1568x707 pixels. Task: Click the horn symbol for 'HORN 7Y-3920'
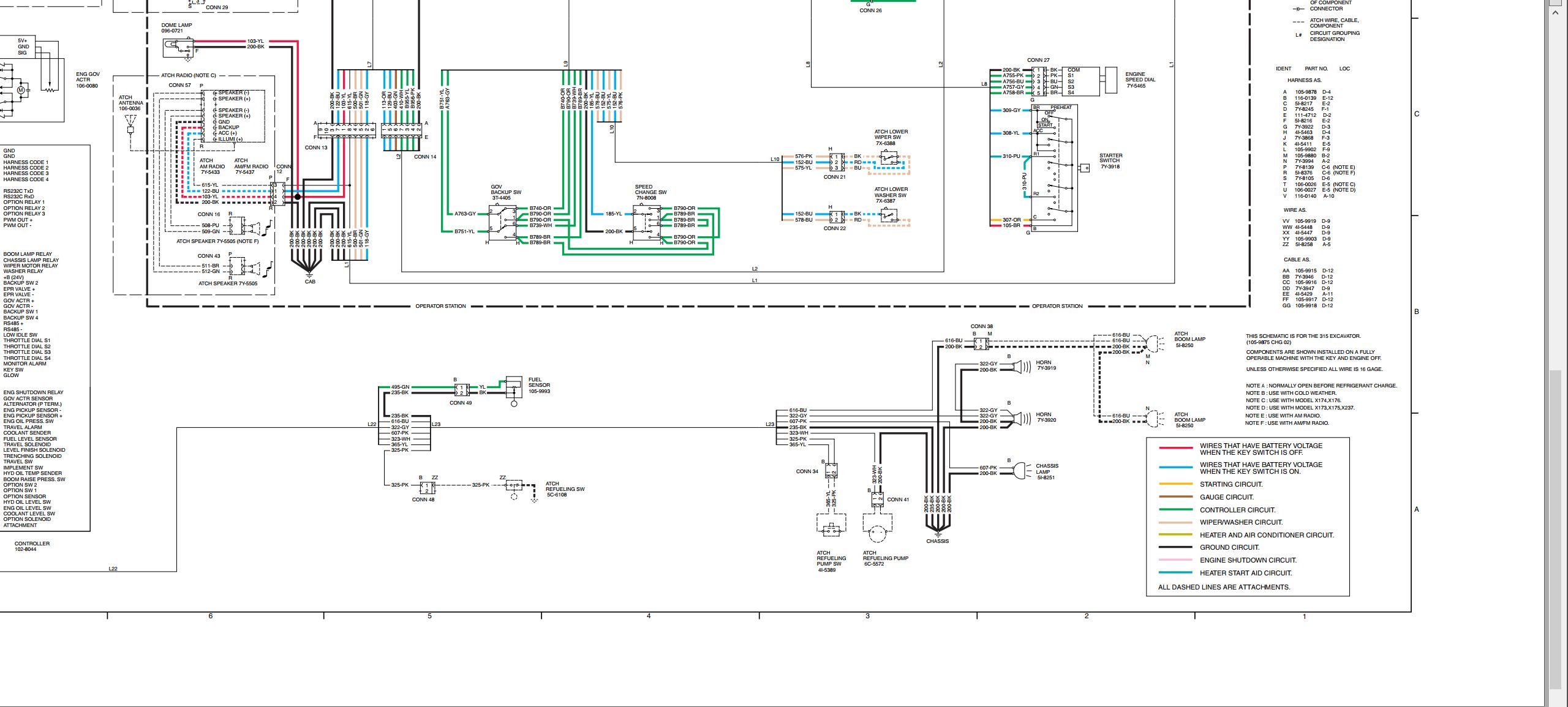click(1022, 419)
